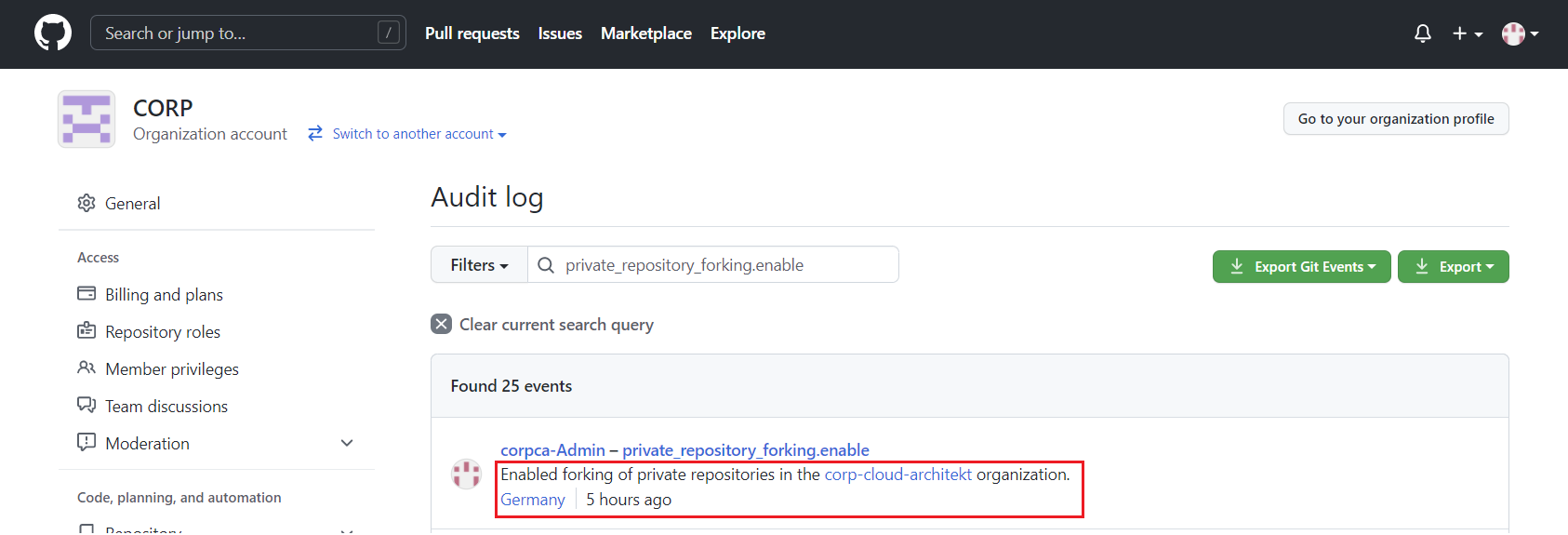1568x535 pixels.
Task: Click the Audit log heading
Action: tap(487, 197)
